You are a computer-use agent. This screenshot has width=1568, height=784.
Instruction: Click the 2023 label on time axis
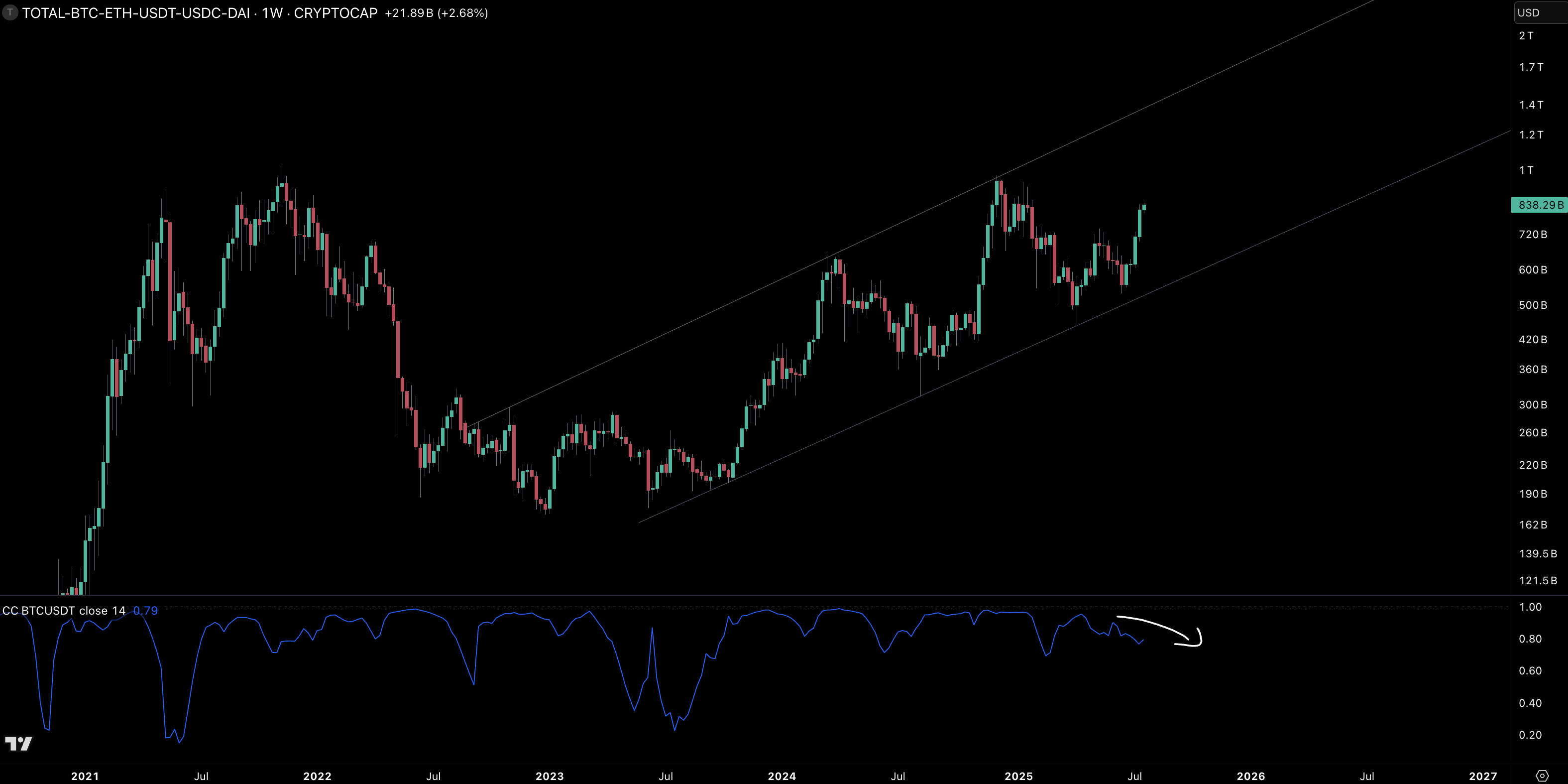[x=549, y=776]
